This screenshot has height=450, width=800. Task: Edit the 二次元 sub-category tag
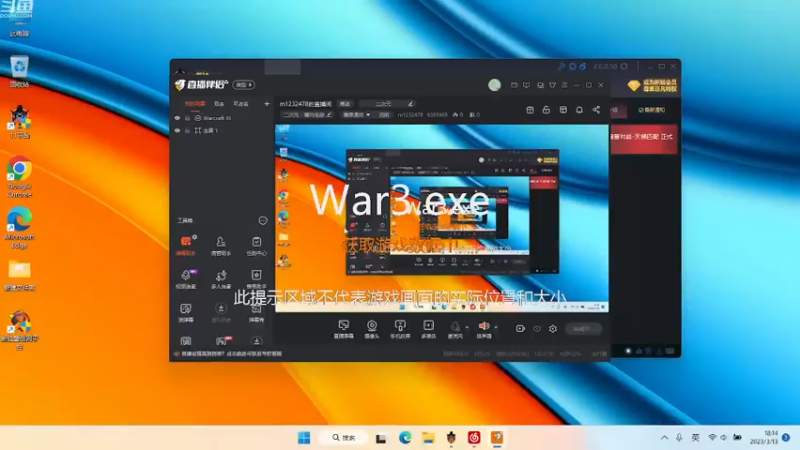click(x=307, y=115)
